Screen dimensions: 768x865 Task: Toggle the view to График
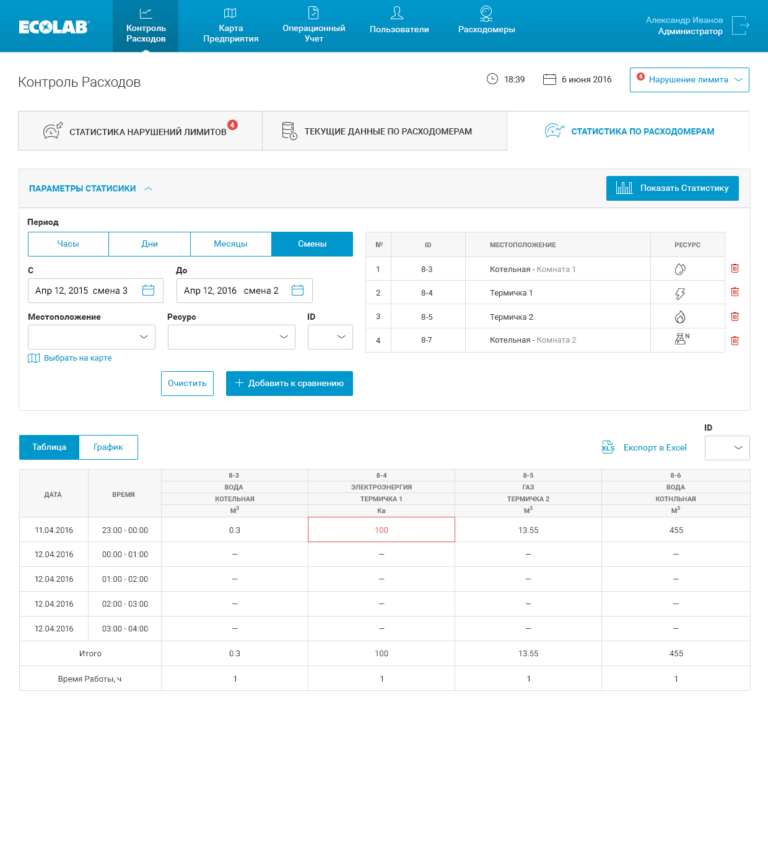[x=108, y=447]
